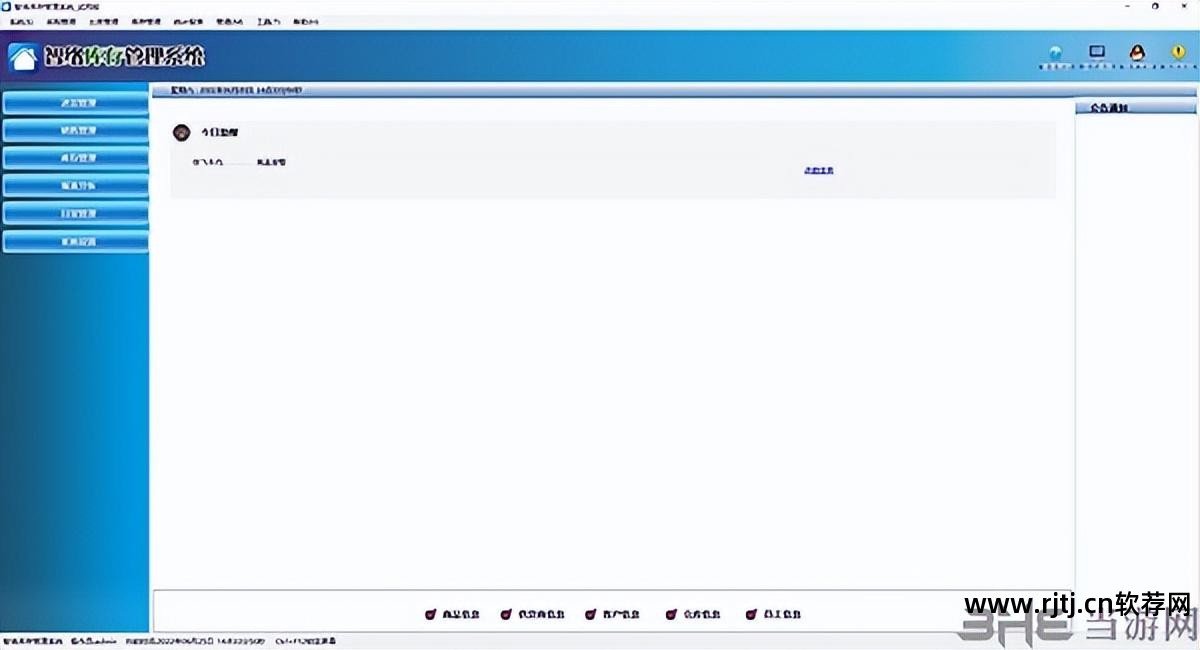Open the 库存管理 sidebar button
Viewport: 1200px width, 650px height.
(x=75, y=159)
